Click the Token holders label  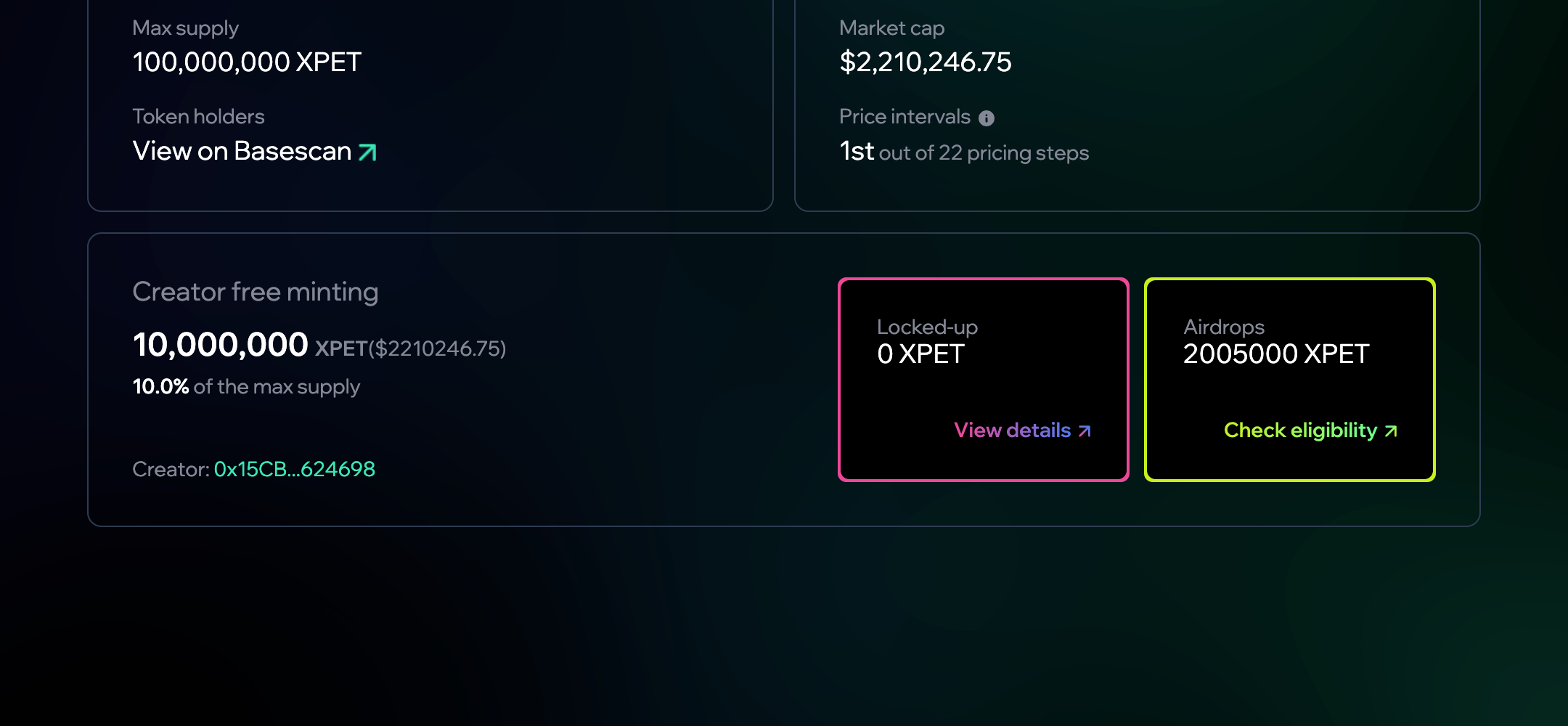[198, 117]
